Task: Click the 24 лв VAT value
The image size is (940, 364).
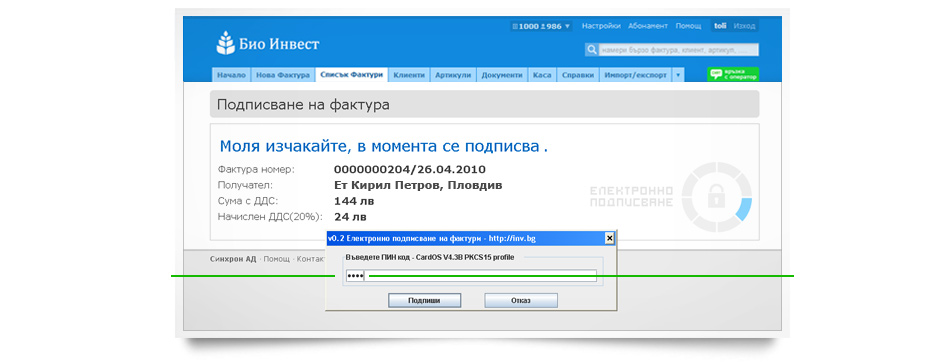Action: 350,216
